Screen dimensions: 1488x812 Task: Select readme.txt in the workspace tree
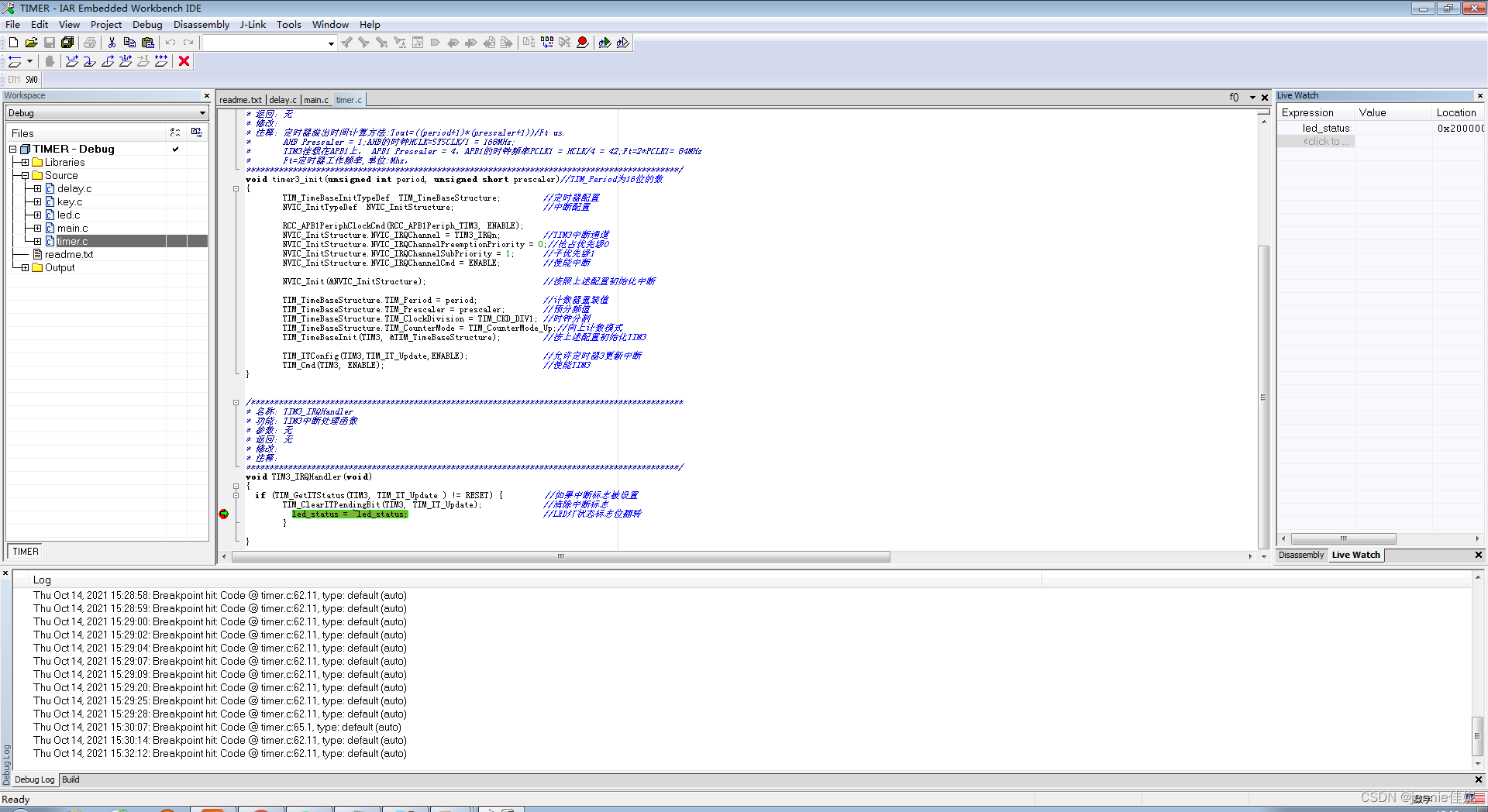pyautogui.click(x=69, y=254)
